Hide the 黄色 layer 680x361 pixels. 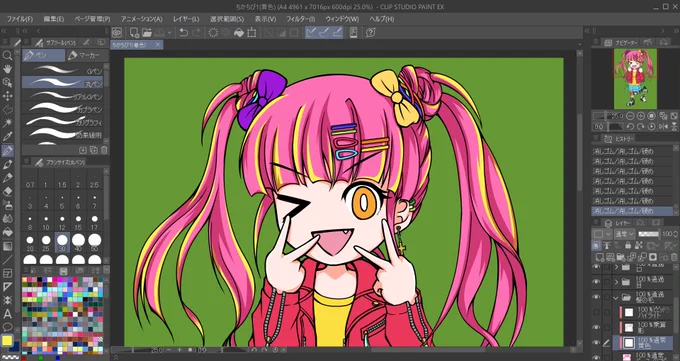tap(597, 343)
